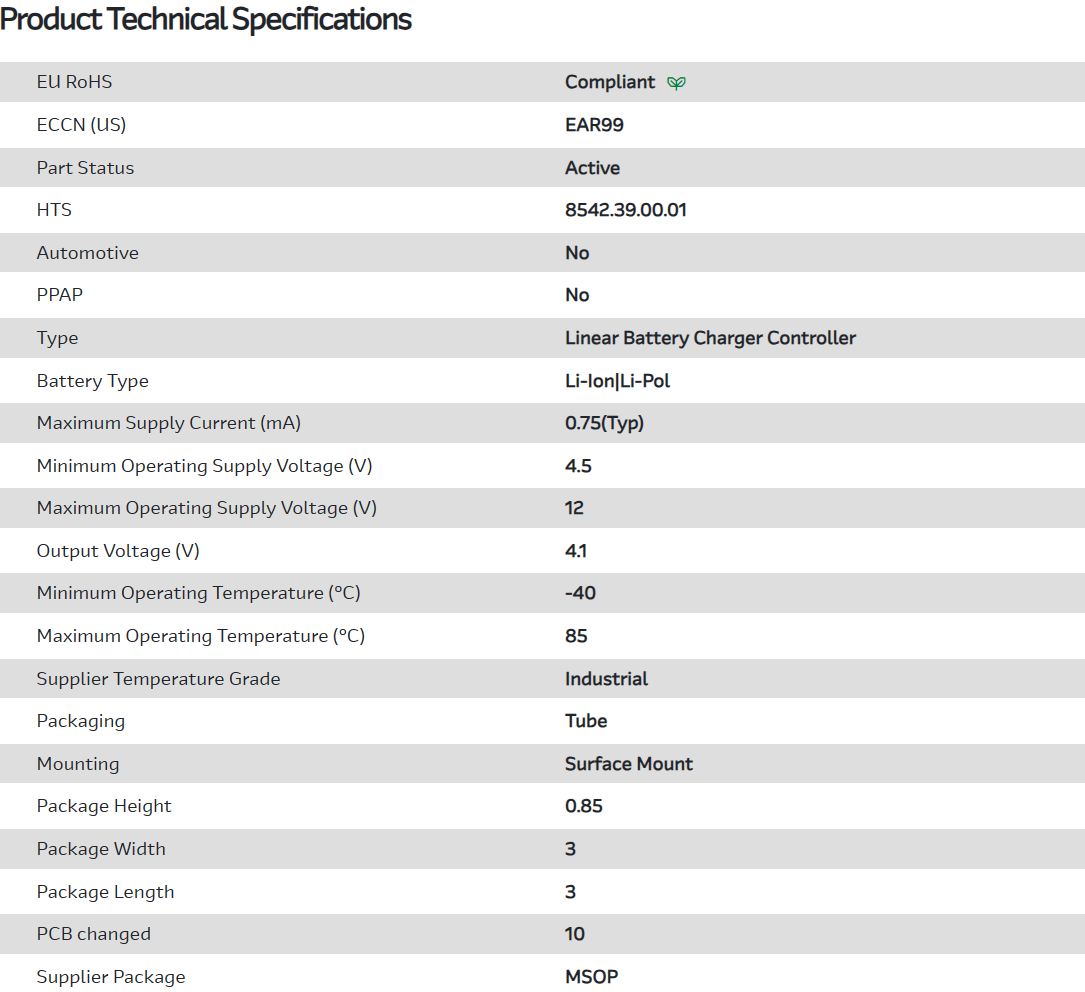
Task: Click the Minimum Operating Temperature -40 value
Action: click(580, 593)
